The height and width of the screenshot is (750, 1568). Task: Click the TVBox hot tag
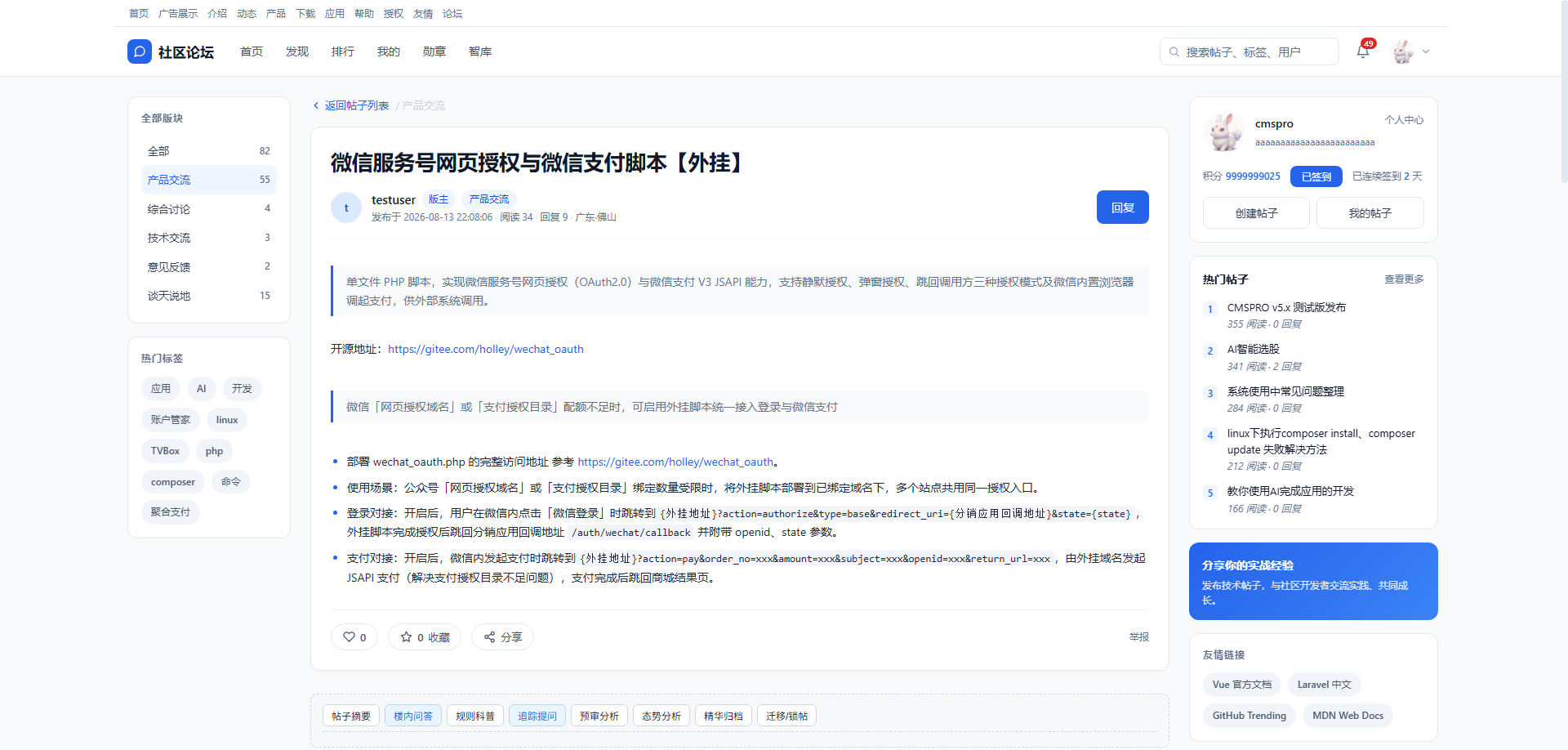(165, 451)
